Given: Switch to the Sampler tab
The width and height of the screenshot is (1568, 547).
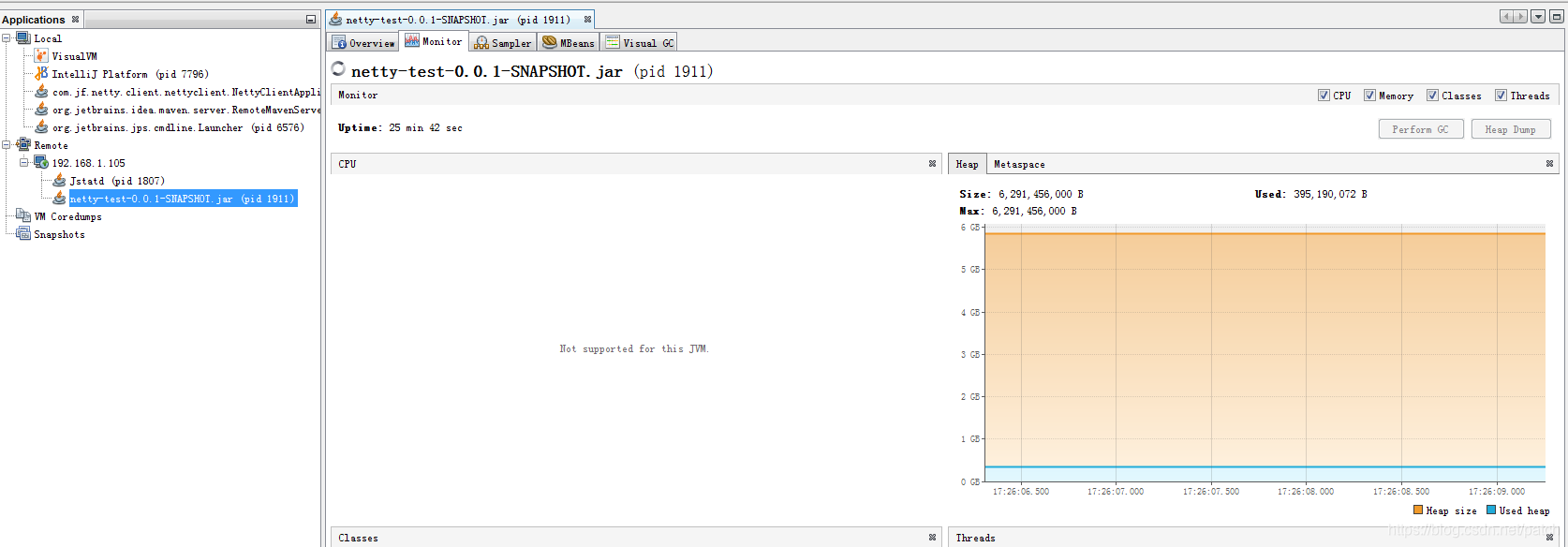Looking at the screenshot, I should tap(502, 42).
